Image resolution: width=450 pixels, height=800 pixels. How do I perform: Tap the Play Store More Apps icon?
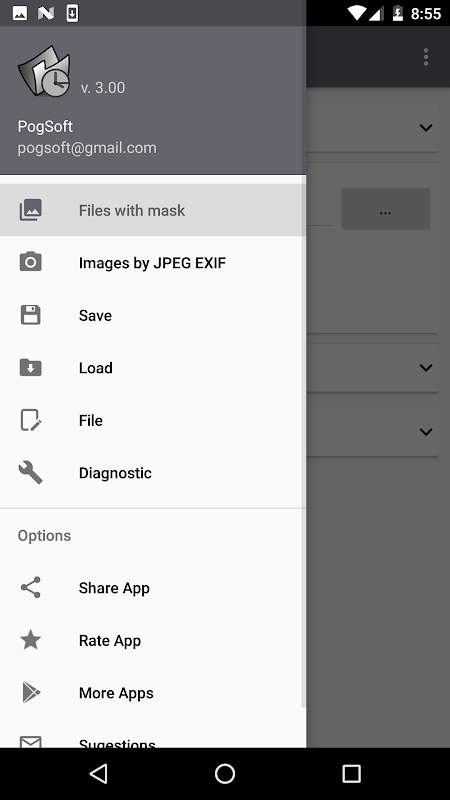coord(31,692)
